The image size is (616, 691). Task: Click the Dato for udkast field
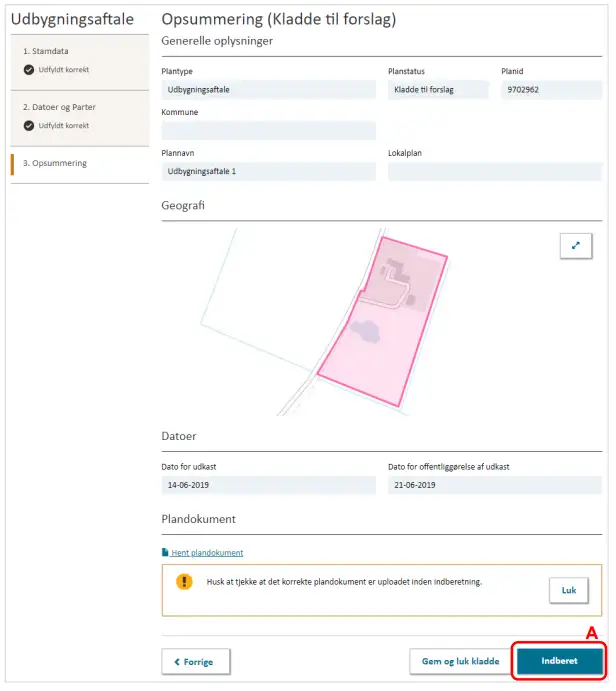click(268, 486)
